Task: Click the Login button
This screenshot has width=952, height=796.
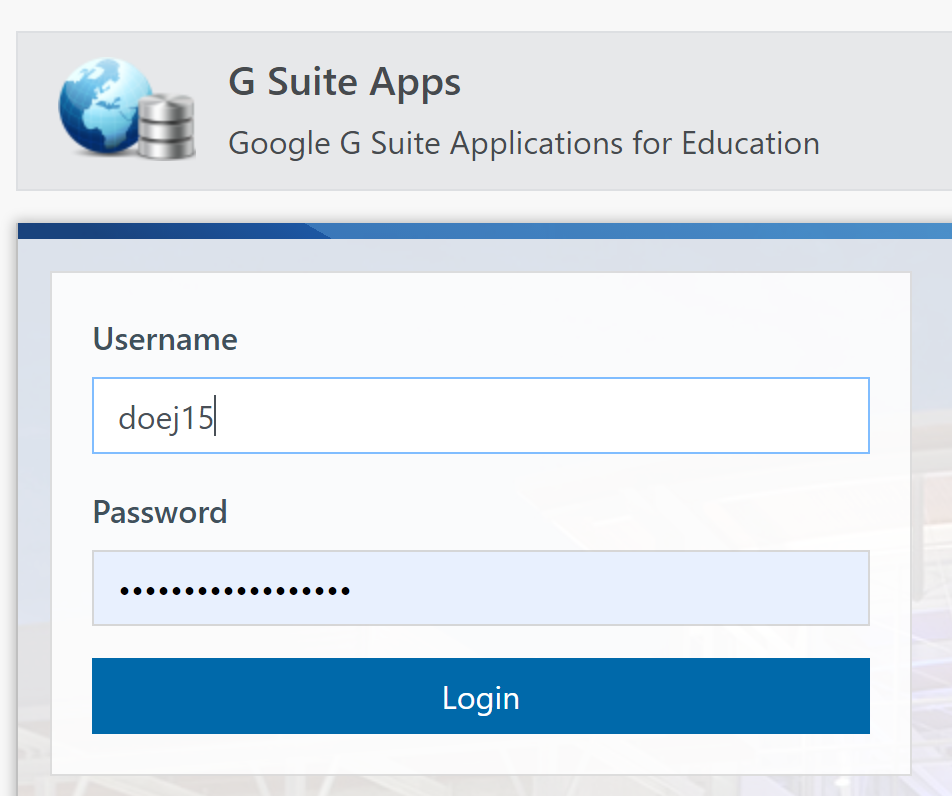Action: tap(480, 696)
